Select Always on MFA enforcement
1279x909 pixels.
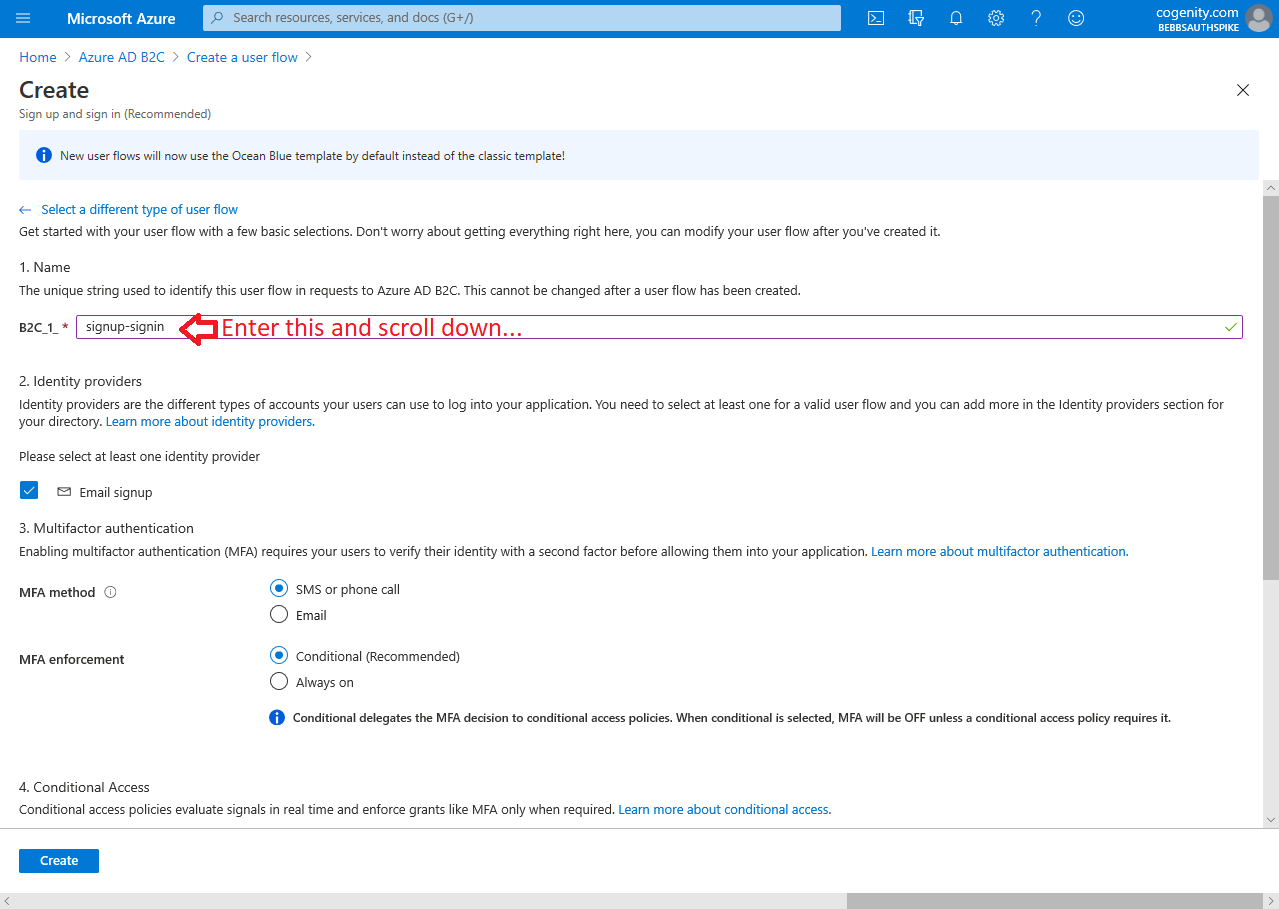pyautogui.click(x=278, y=681)
